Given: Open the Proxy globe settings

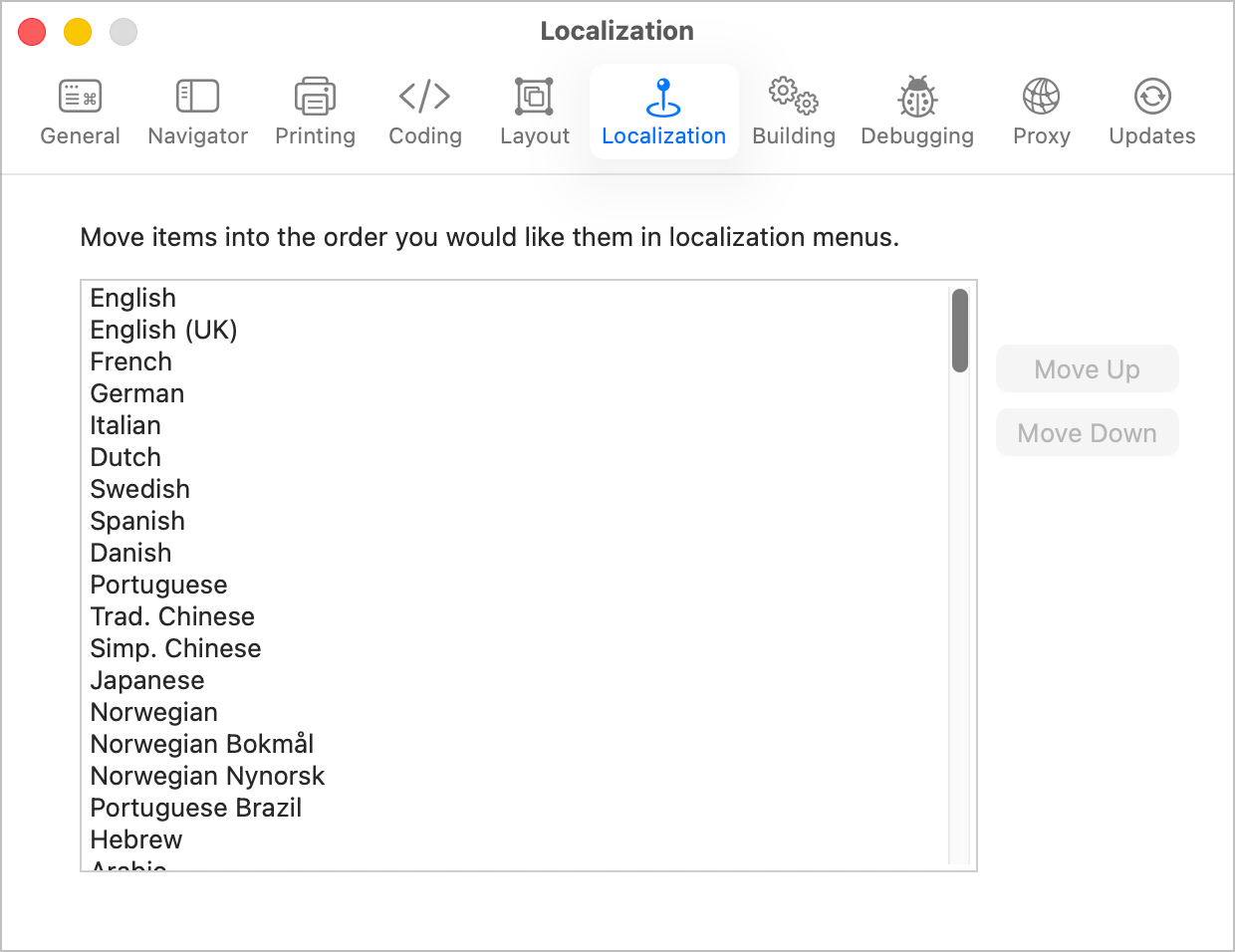Looking at the screenshot, I should (1041, 110).
